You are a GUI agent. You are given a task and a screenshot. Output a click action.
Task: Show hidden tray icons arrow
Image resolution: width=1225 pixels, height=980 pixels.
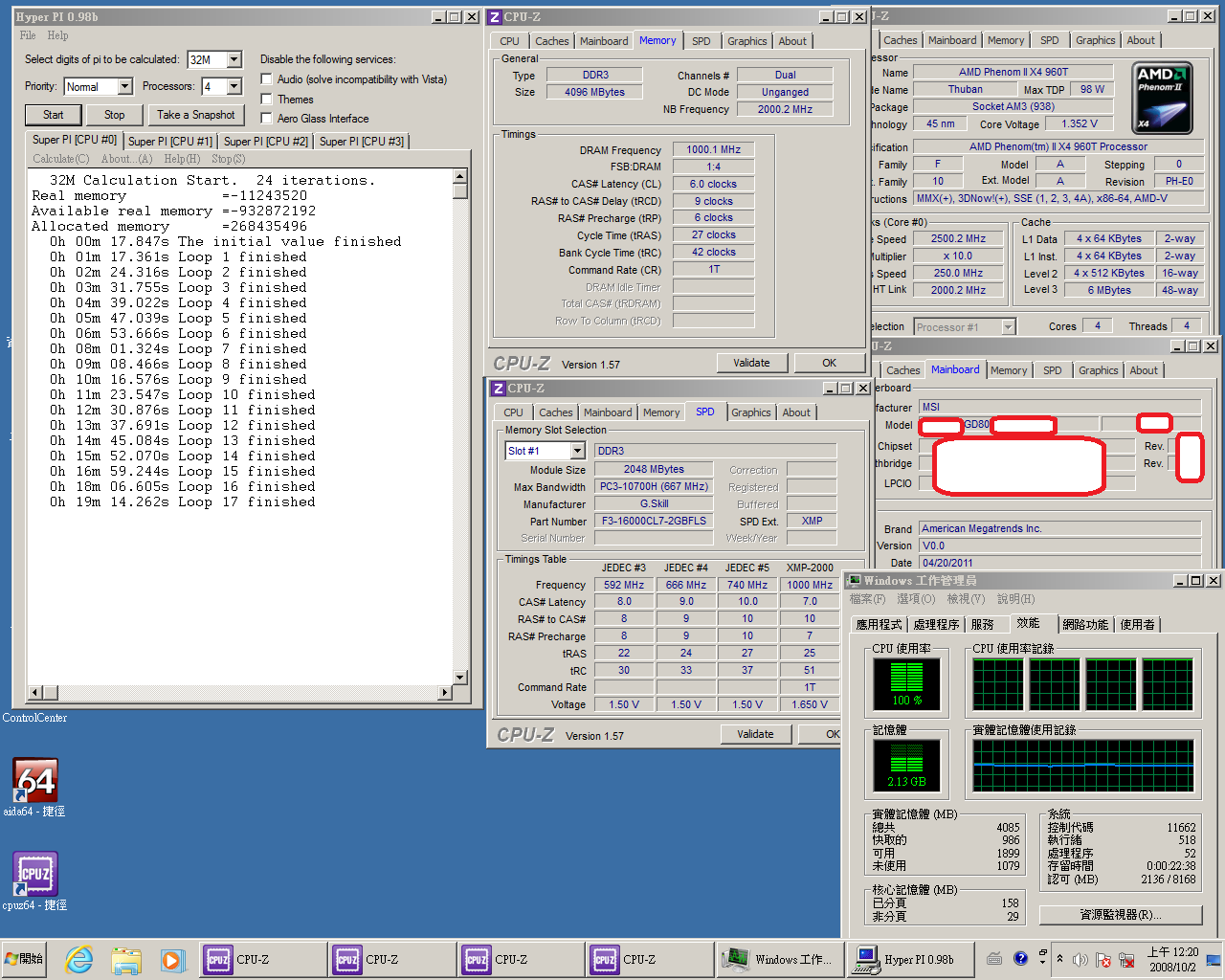(1059, 958)
